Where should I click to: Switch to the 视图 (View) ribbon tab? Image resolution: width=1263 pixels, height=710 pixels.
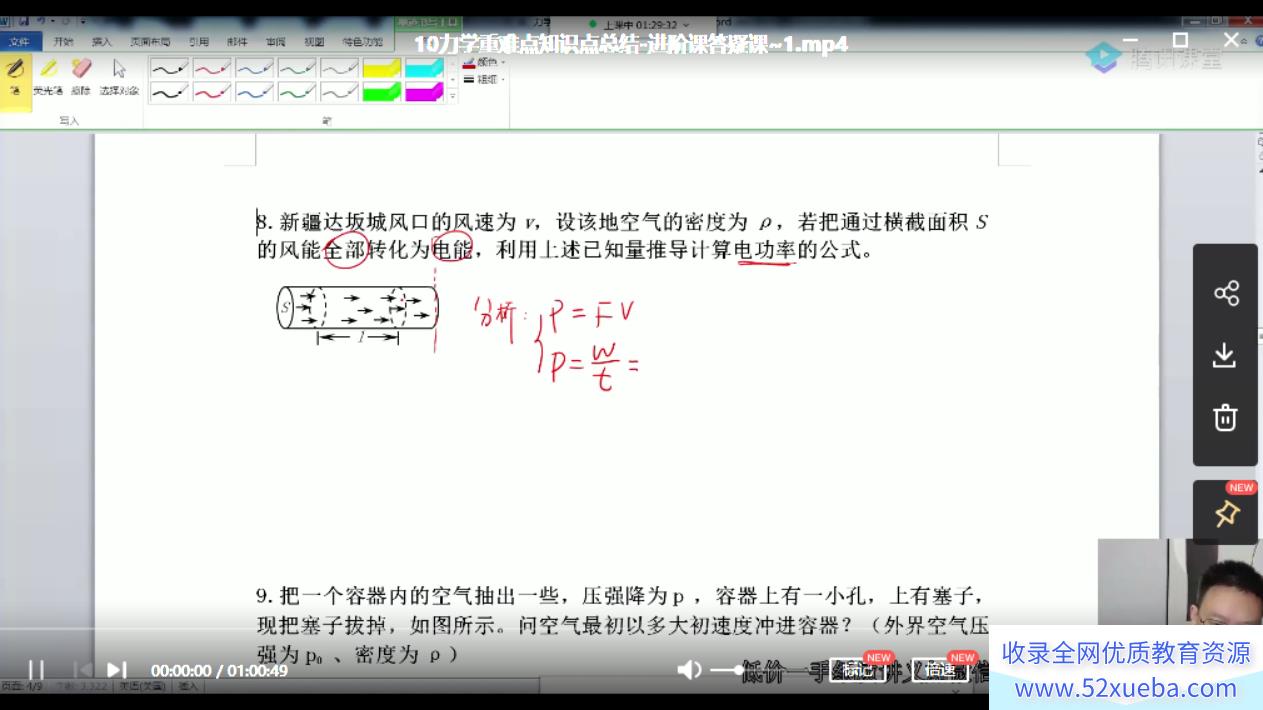click(314, 42)
